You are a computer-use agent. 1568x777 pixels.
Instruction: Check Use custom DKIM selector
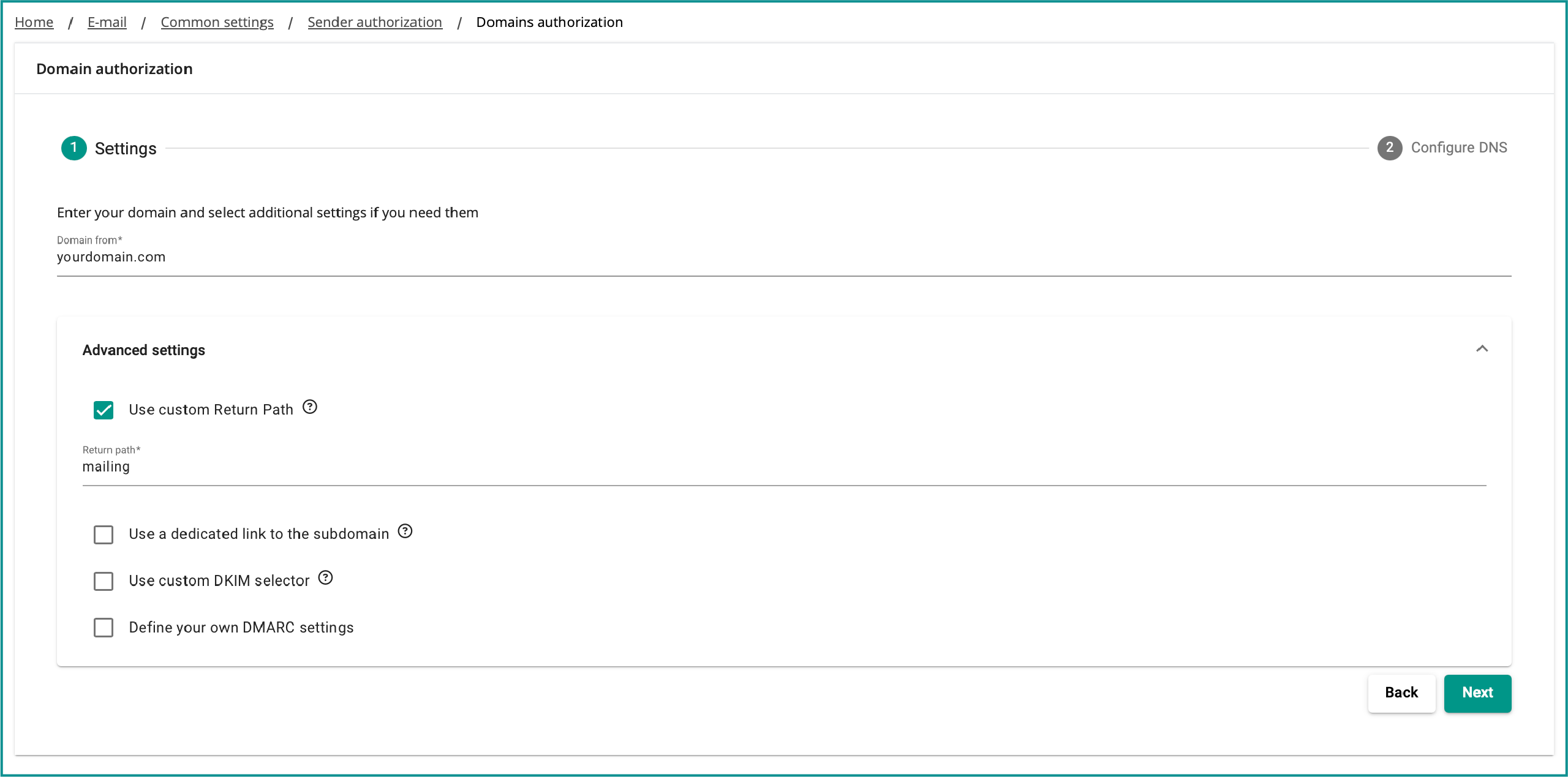click(104, 581)
